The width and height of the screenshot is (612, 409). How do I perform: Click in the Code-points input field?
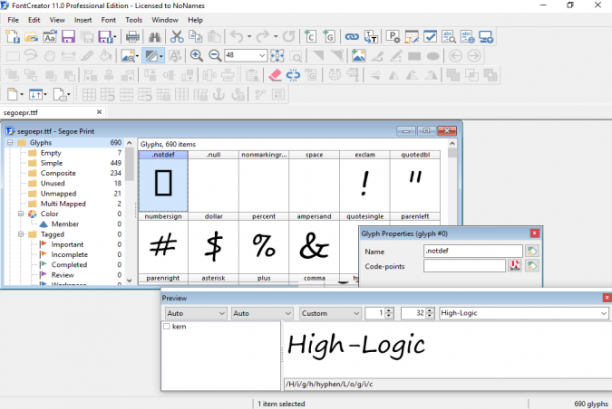click(464, 266)
